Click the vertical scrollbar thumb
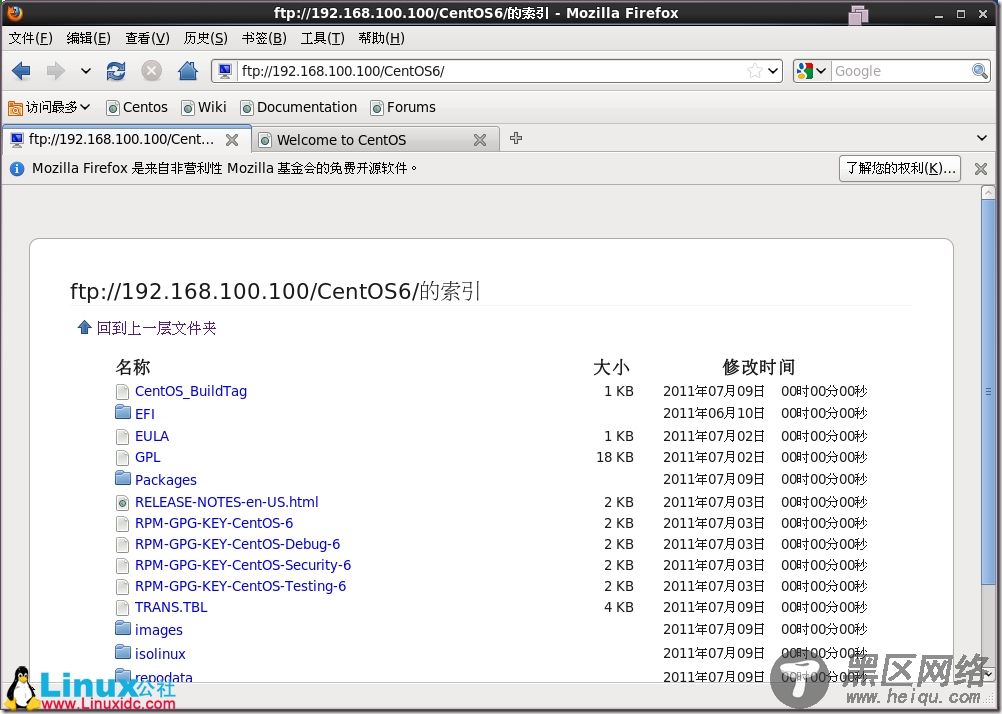This screenshot has height=714, width=1002. tap(988, 392)
